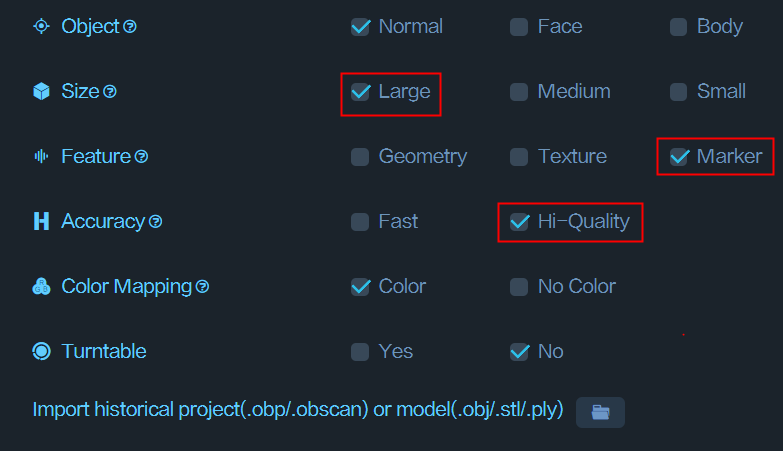Choose the Fast accuracy checkbox
Screen dimensions: 783x451
pos(360,222)
